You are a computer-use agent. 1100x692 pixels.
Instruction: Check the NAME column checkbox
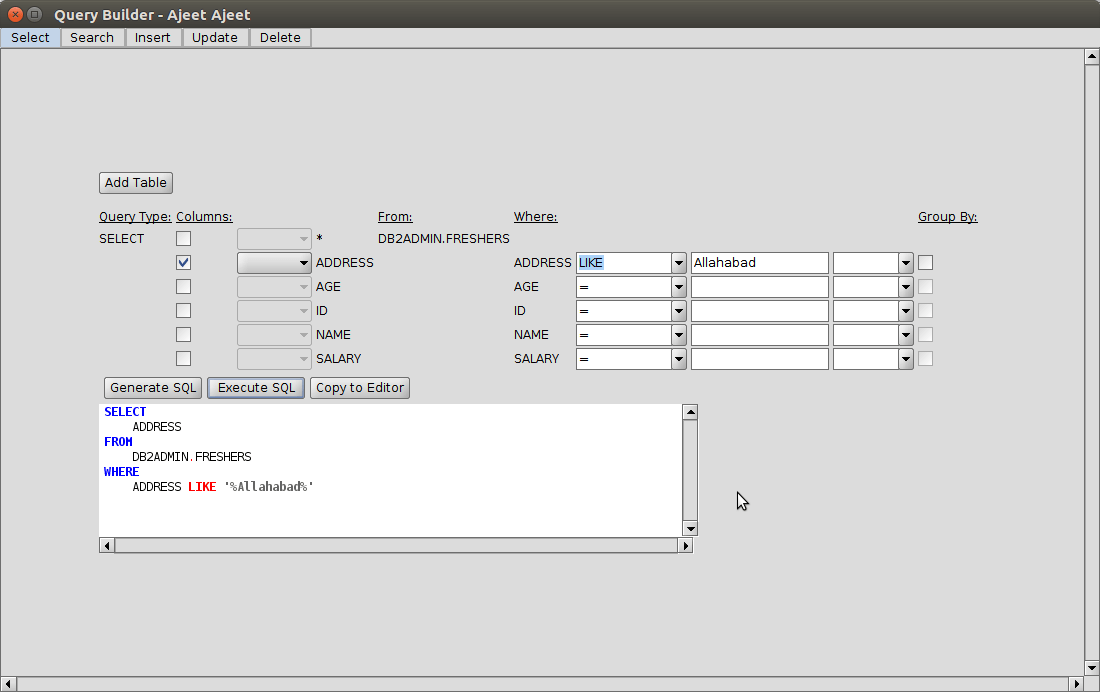click(183, 335)
